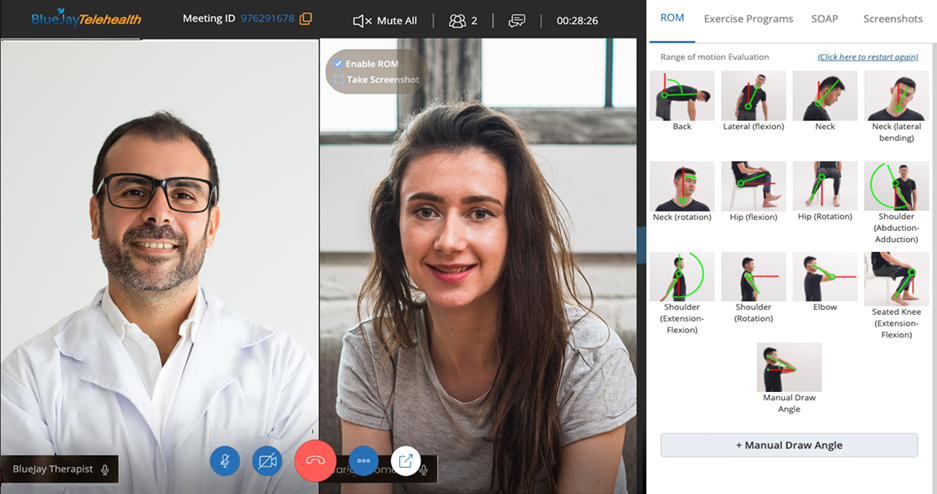Select the Hip (Rotation) thumbnail
The height and width of the screenshot is (494, 937).
825,186
